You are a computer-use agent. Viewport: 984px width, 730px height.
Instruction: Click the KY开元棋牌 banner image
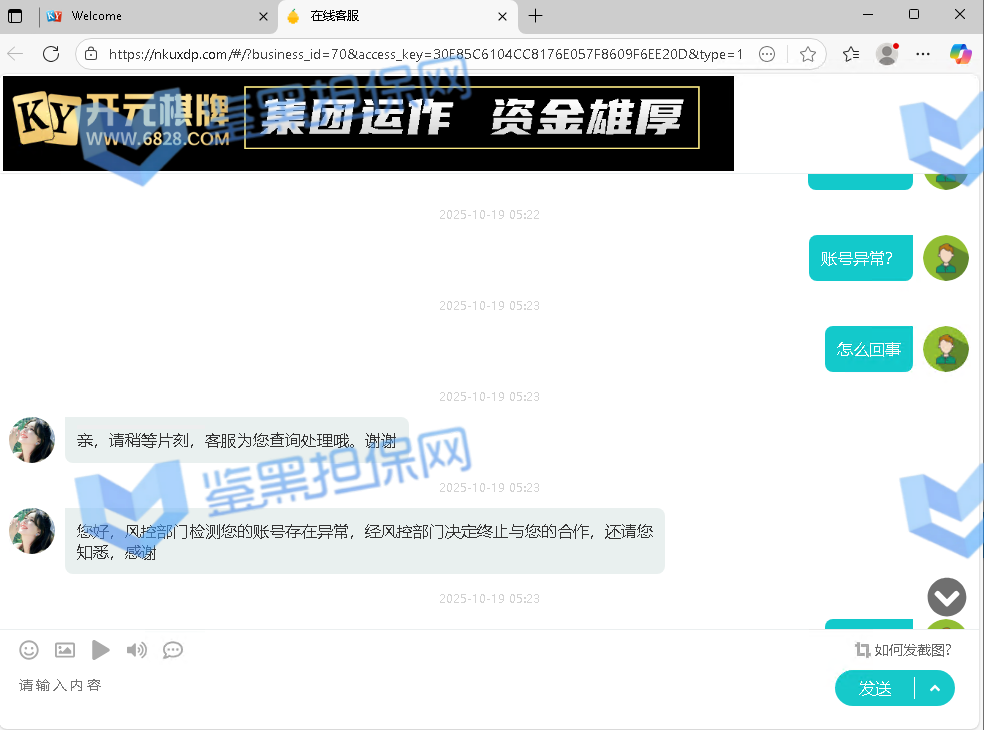coord(368,123)
